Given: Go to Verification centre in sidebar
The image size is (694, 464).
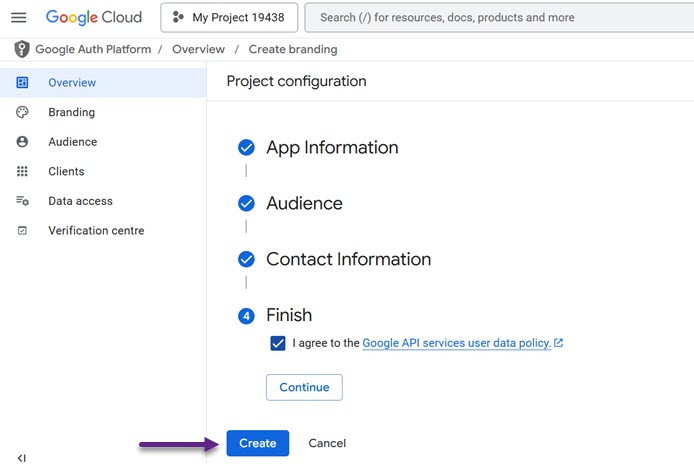Looking at the screenshot, I should pos(96,231).
